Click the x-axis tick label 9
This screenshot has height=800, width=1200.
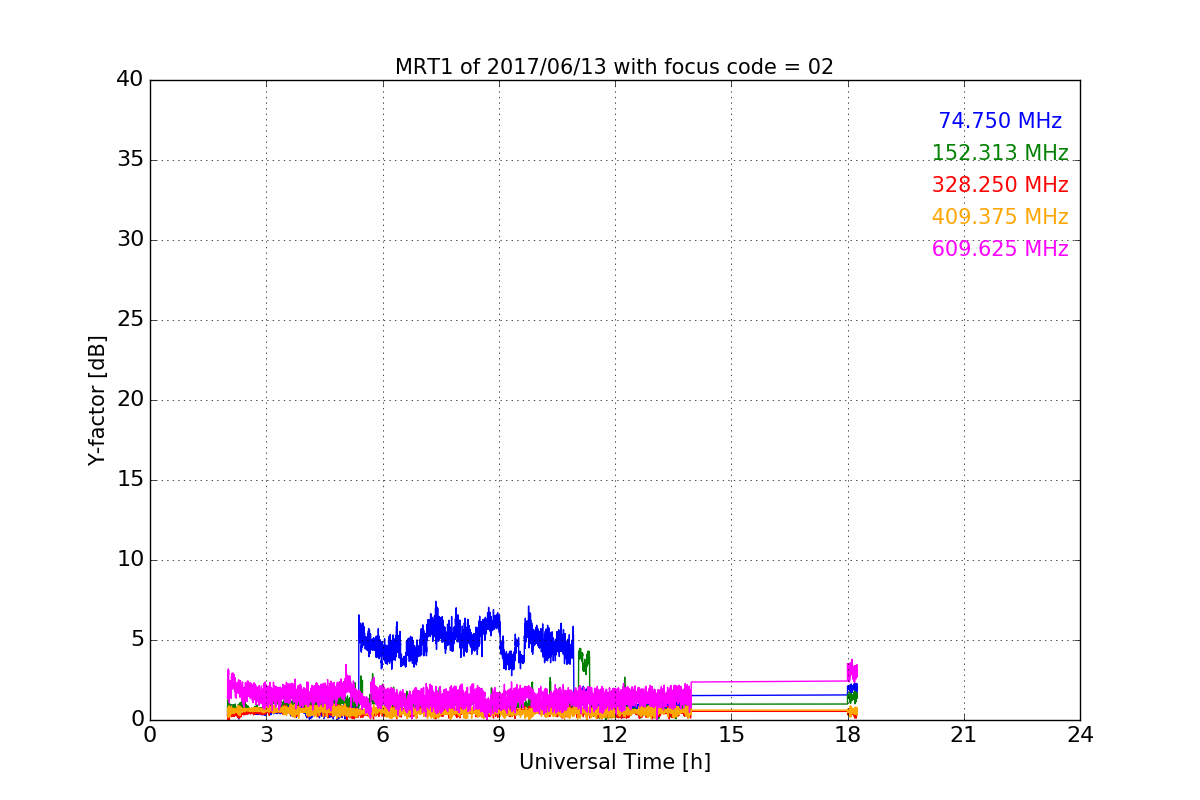click(x=499, y=735)
